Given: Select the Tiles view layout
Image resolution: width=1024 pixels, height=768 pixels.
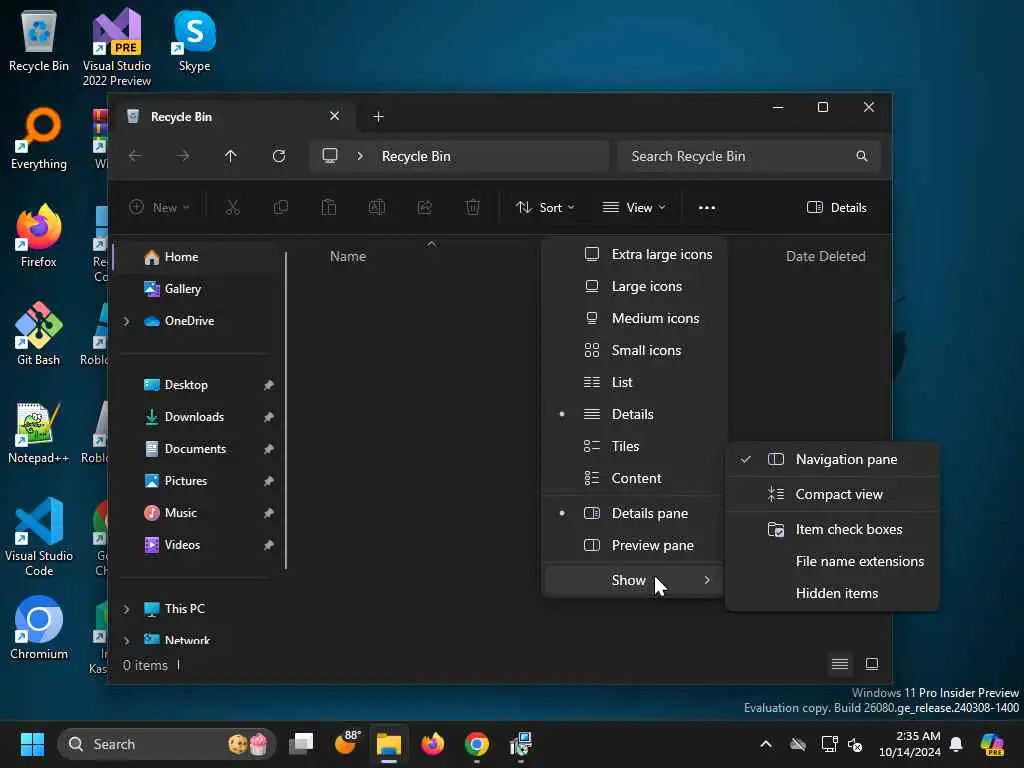Looking at the screenshot, I should [634, 446].
